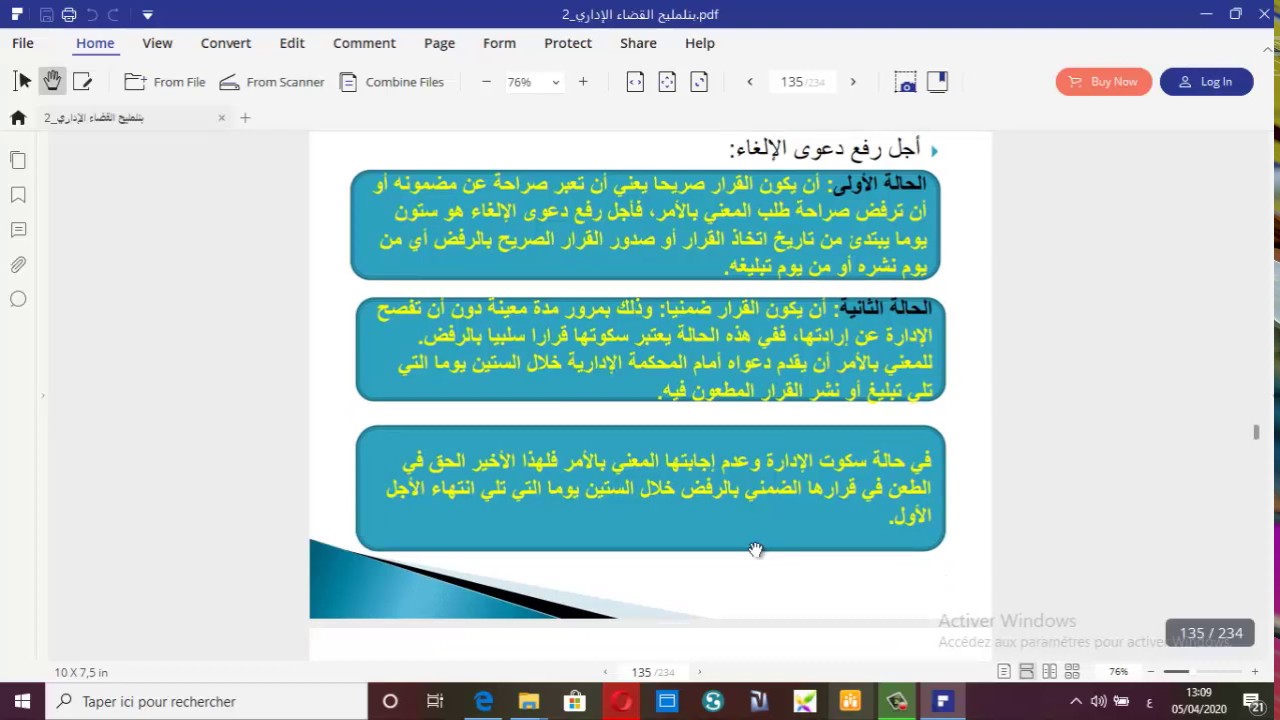Select two-page continuous view mode
Viewport: 1280px width, 720px height.
pyautogui.click(x=1072, y=672)
